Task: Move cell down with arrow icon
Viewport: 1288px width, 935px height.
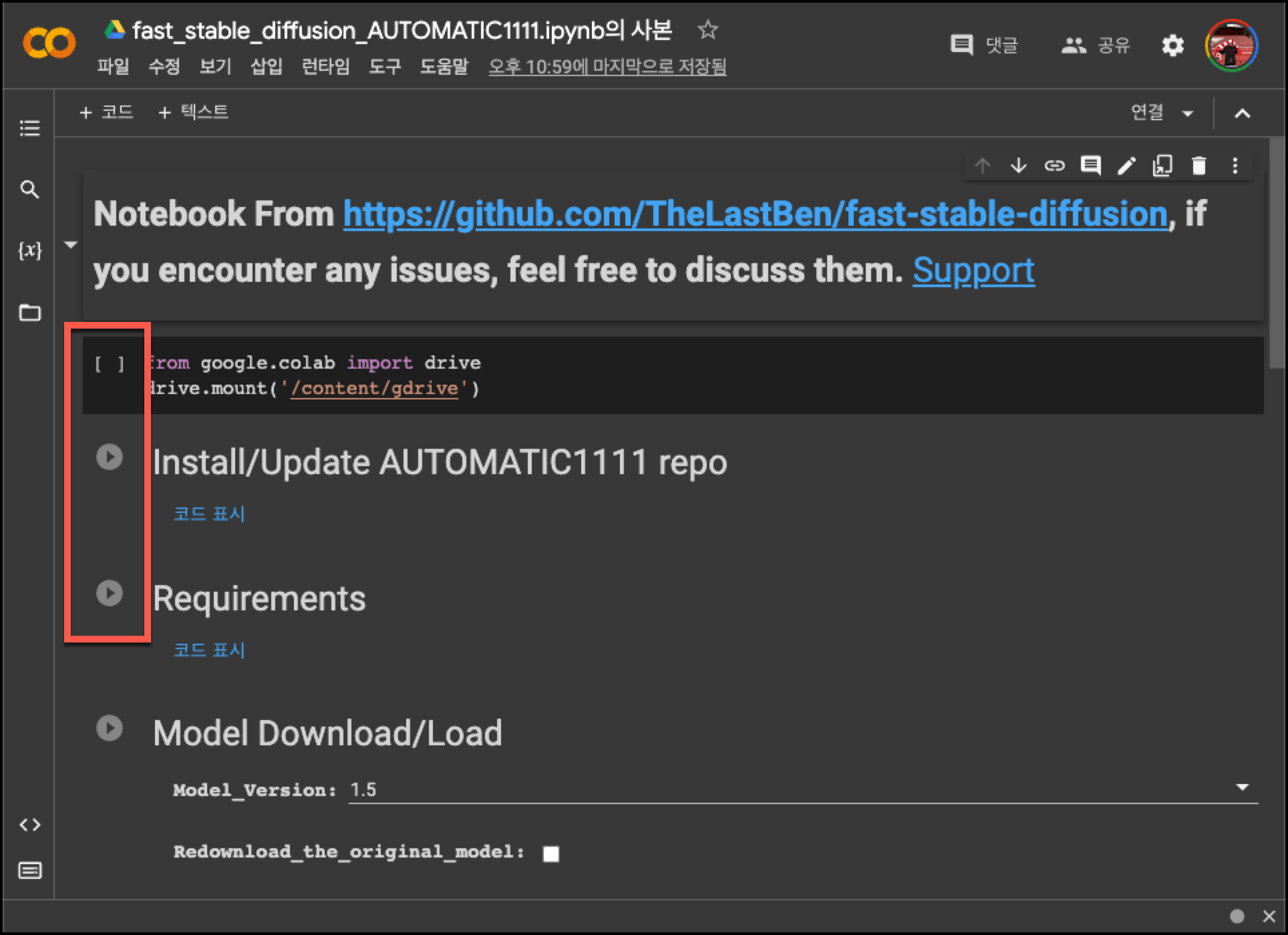Action: pos(1018,165)
